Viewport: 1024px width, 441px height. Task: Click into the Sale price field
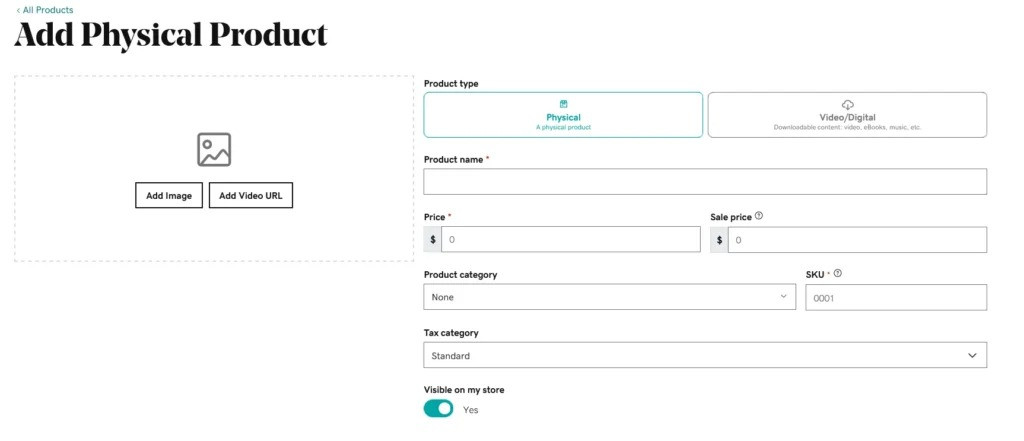(x=857, y=240)
